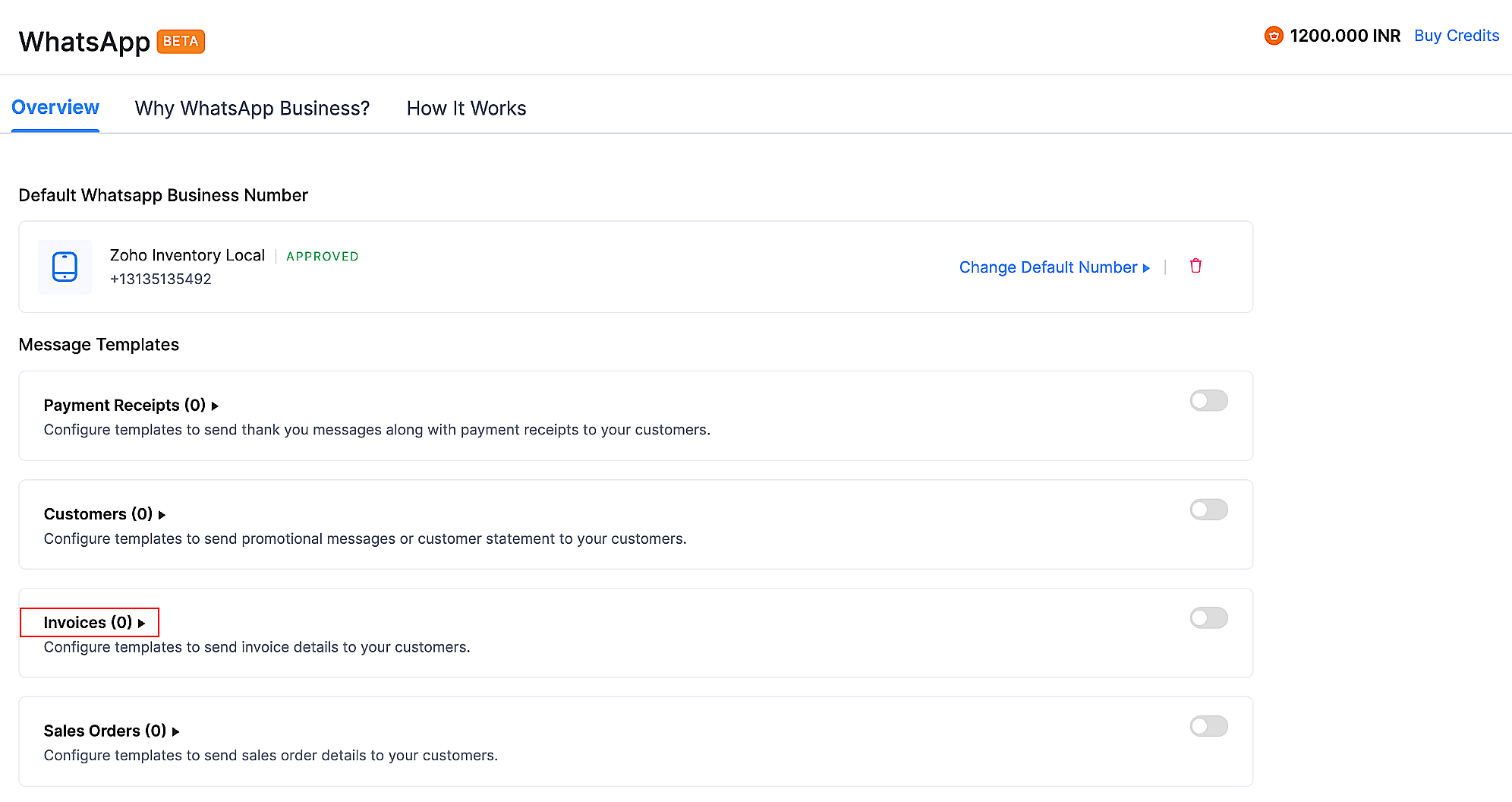Viewport: 1512px width, 802px height.
Task: Click the phone device icon
Action: (x=65, y=267)
